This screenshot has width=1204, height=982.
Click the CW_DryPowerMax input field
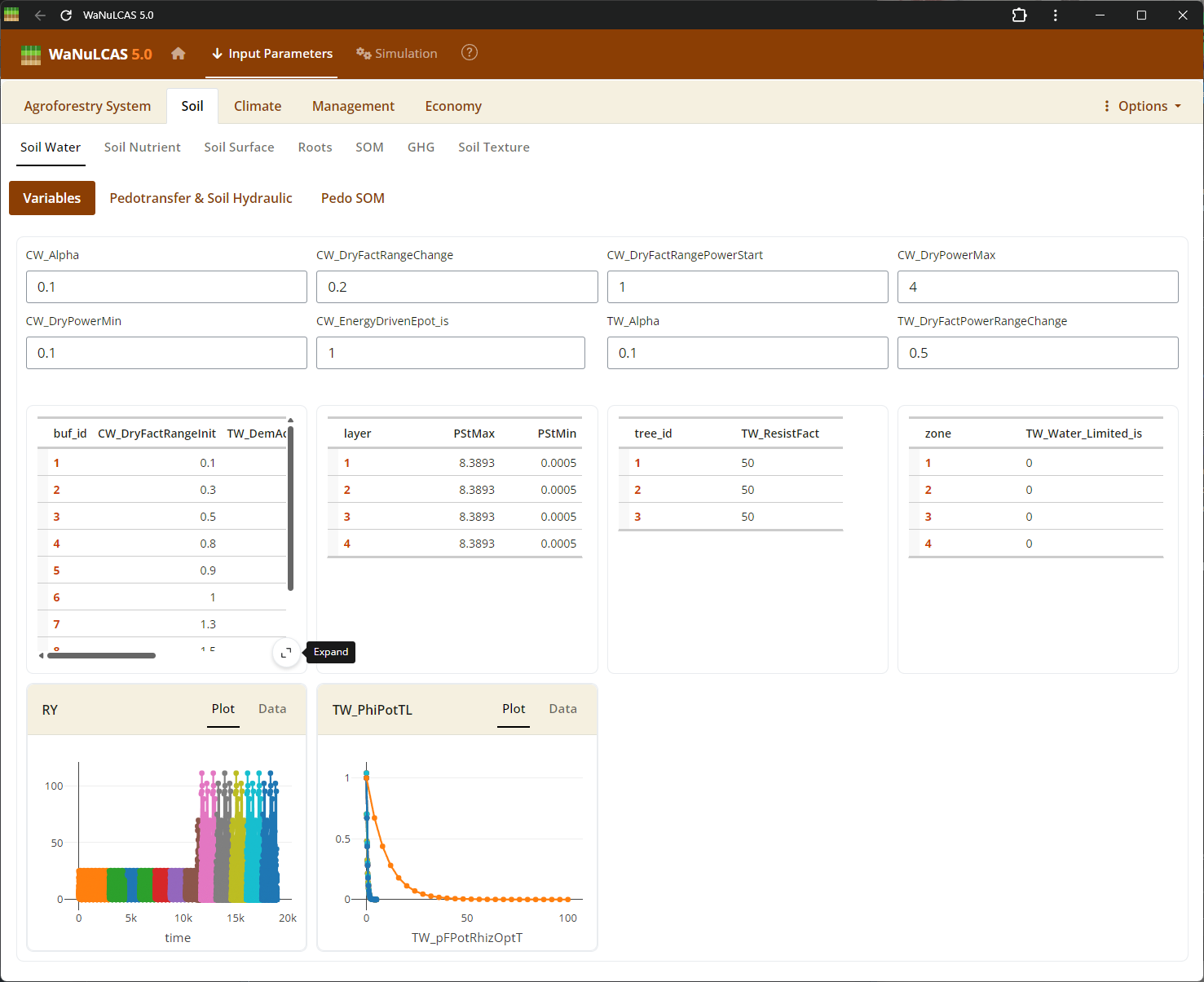click(x=1037, y=287)
